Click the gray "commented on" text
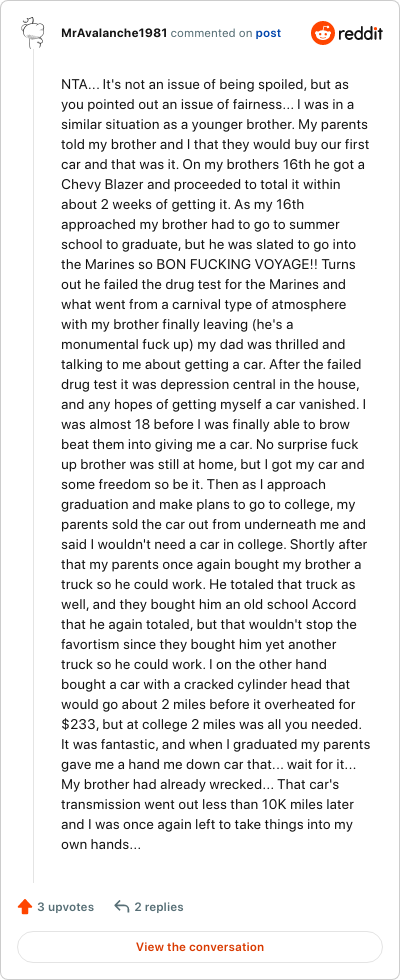Image resolution: width=400 pixels, height=980 pixels. (211, 33)
